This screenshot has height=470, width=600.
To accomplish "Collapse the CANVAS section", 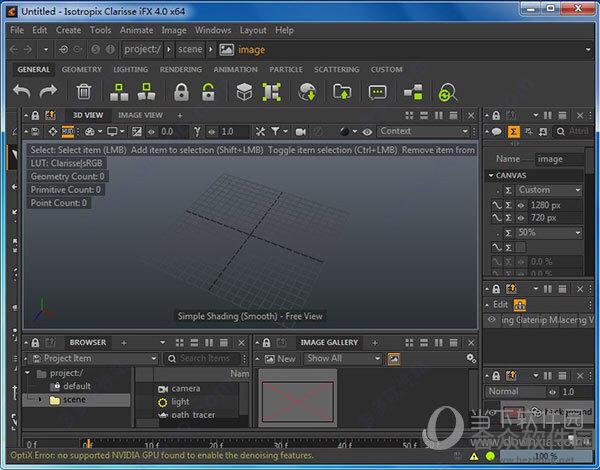I will coord(491,175).
